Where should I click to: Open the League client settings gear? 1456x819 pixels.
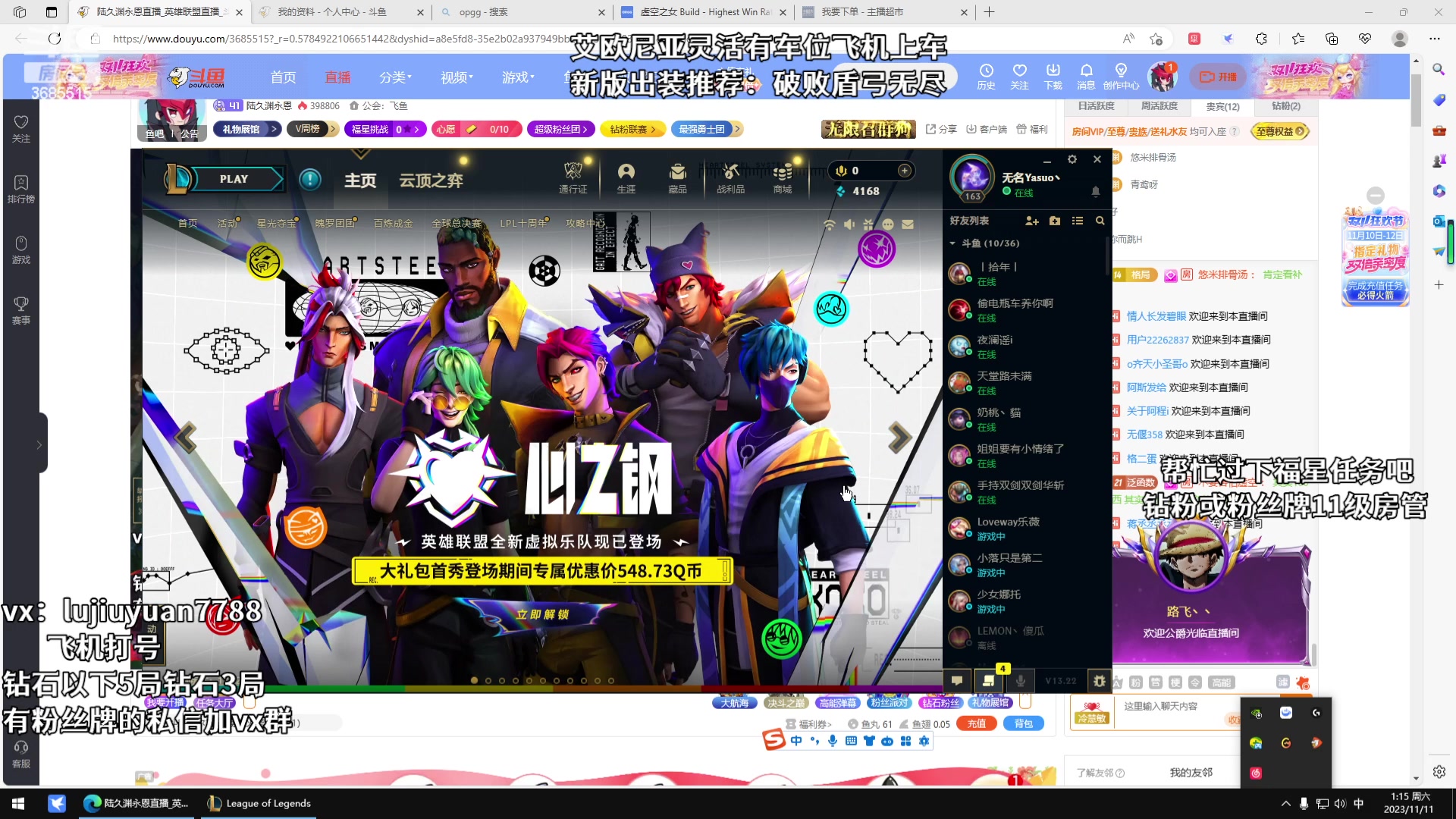tap(1072, 159)
